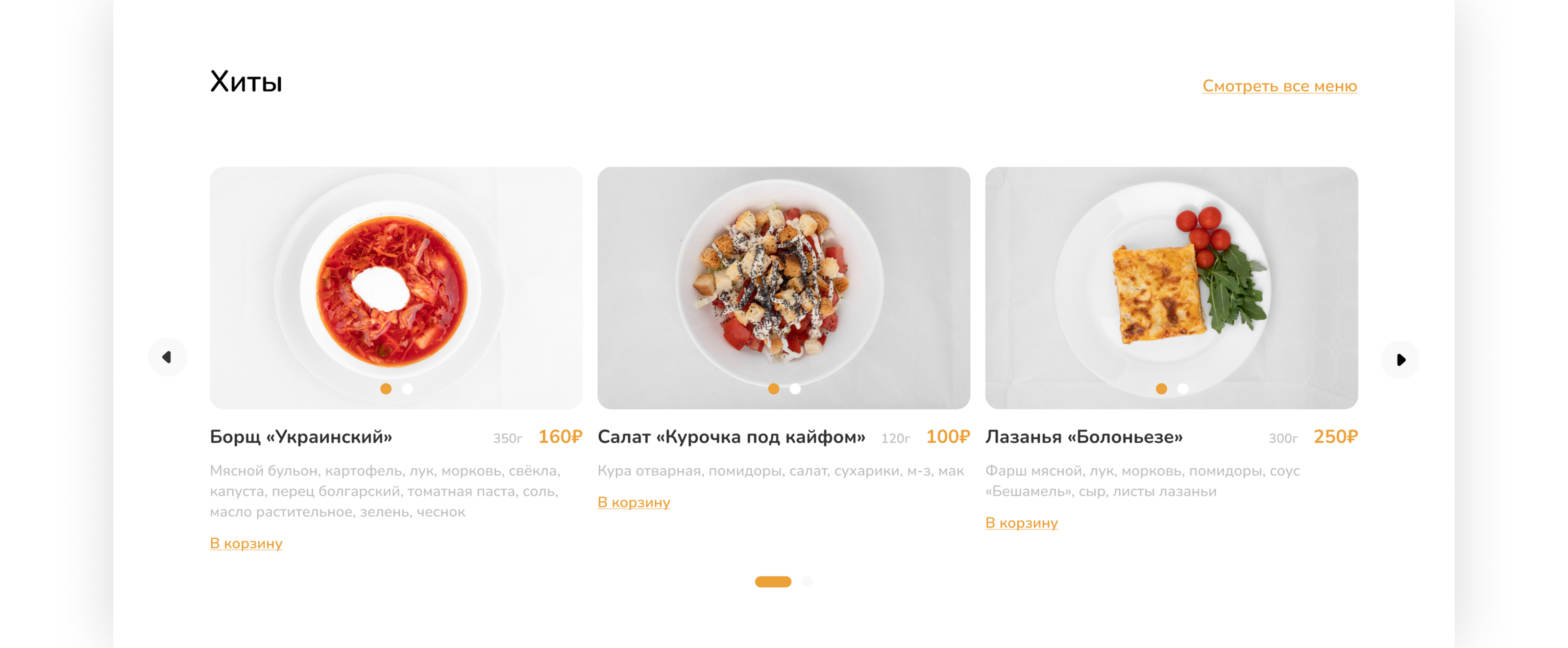
Task: Click the previous carousel arrow
Action: (x=168, y=357)
